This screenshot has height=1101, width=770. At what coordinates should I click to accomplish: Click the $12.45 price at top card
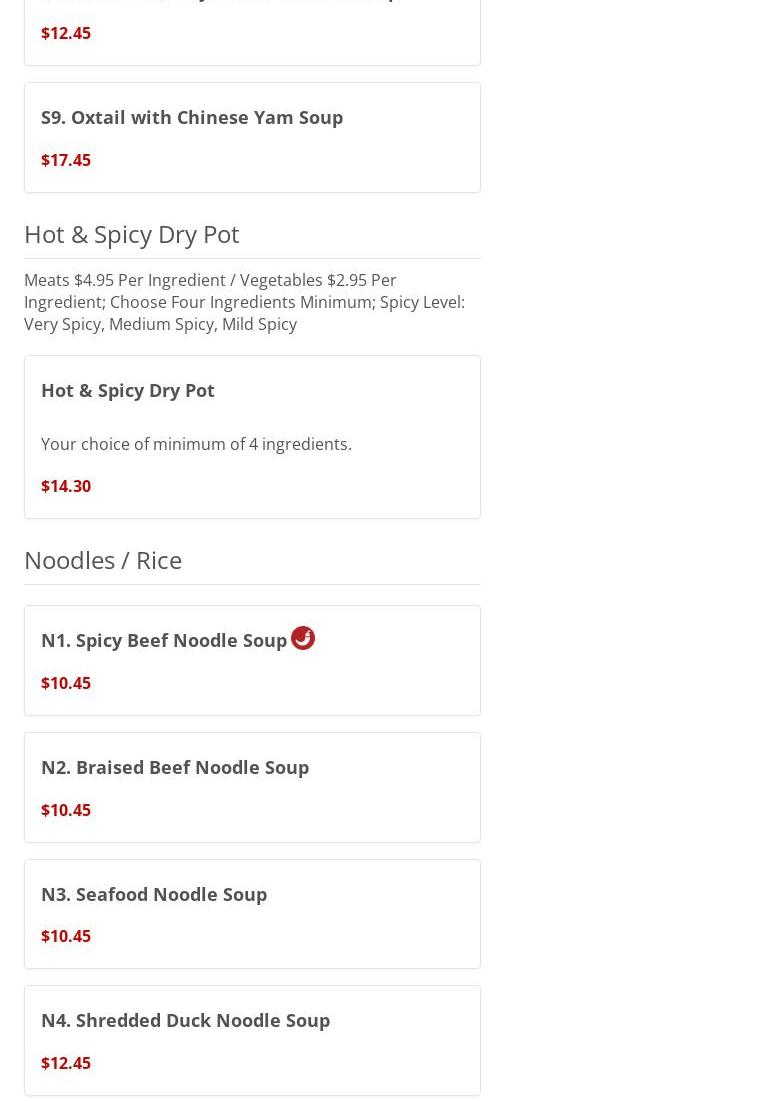point(66,33)
